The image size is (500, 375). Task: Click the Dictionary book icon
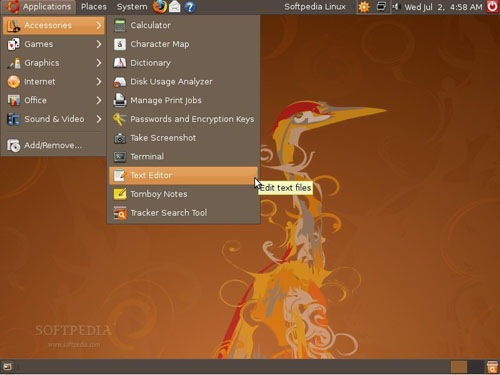pyautogui.click(x=120, y=63)
